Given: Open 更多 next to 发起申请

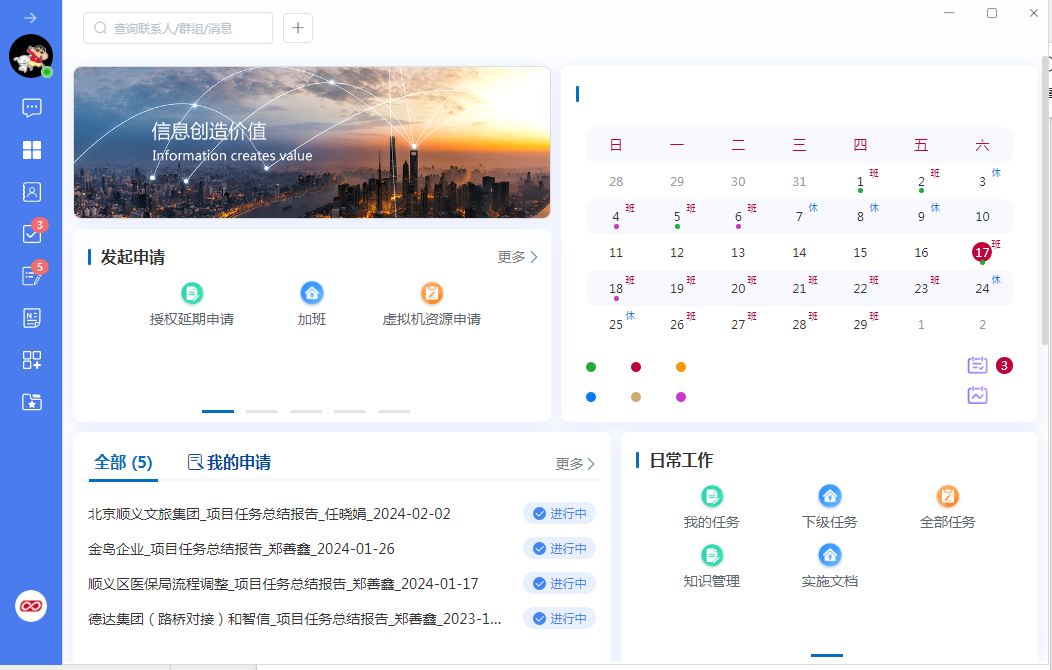Looking at the screenshot, I should click(516, 257).
